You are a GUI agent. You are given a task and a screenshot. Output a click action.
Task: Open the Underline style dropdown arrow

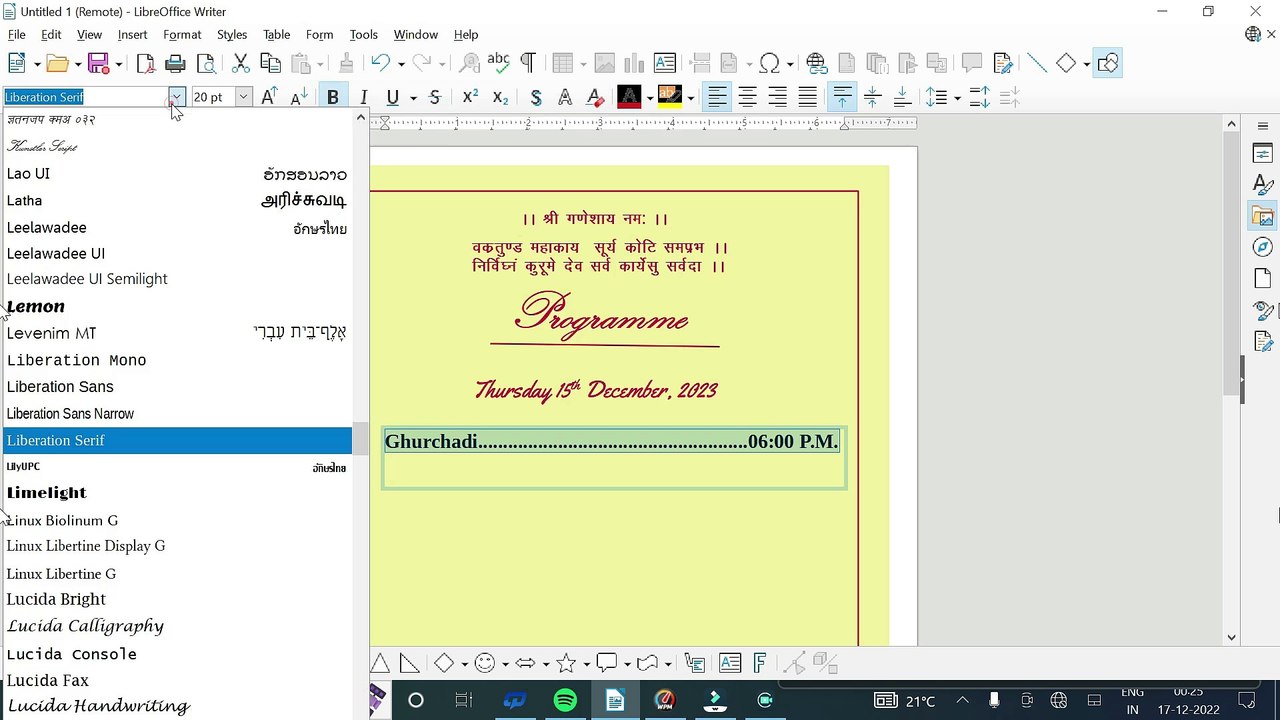coord(413,97)
